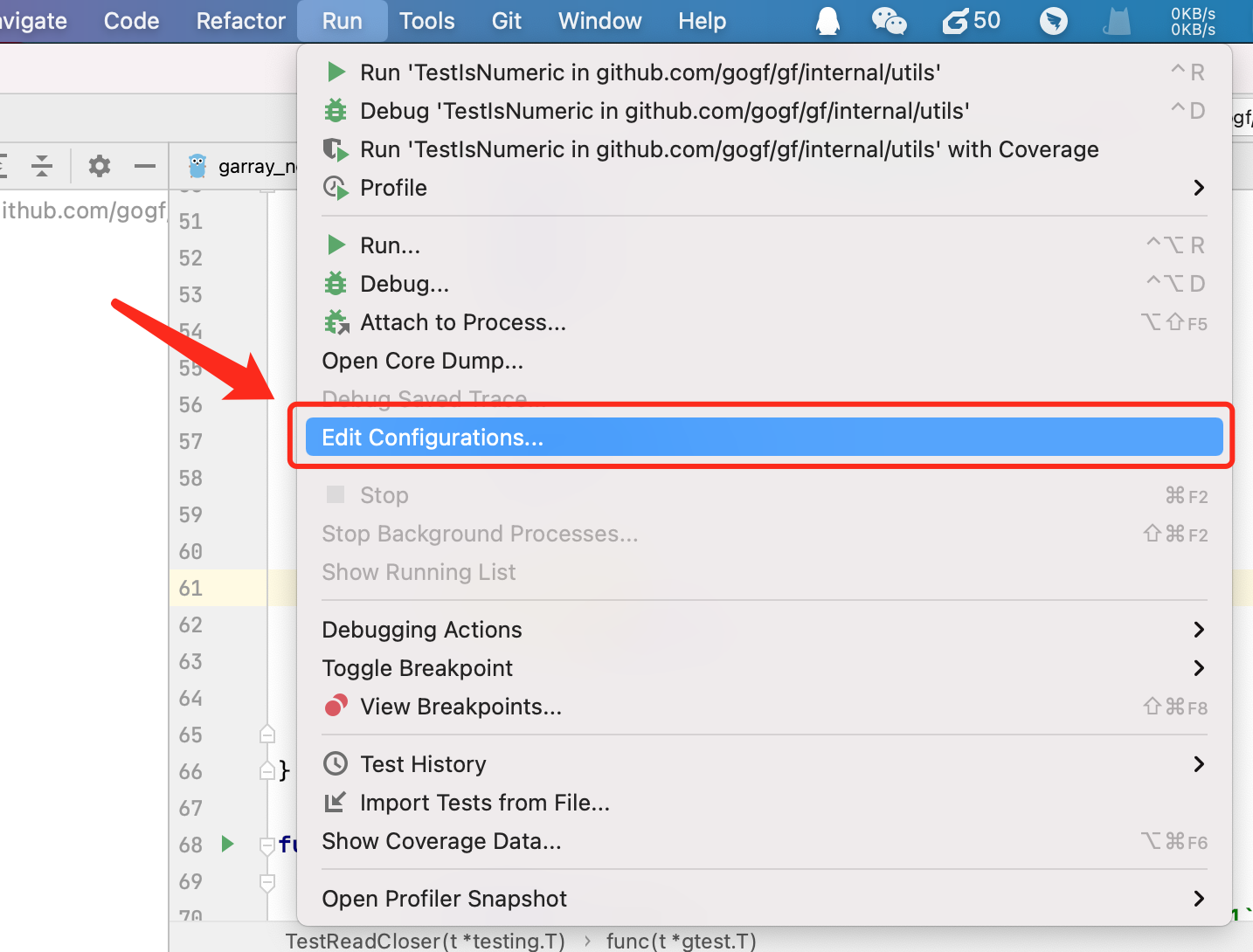Click the gear settings icon in project panel
The image size is (1253, 952).
(x=100, y=166)
